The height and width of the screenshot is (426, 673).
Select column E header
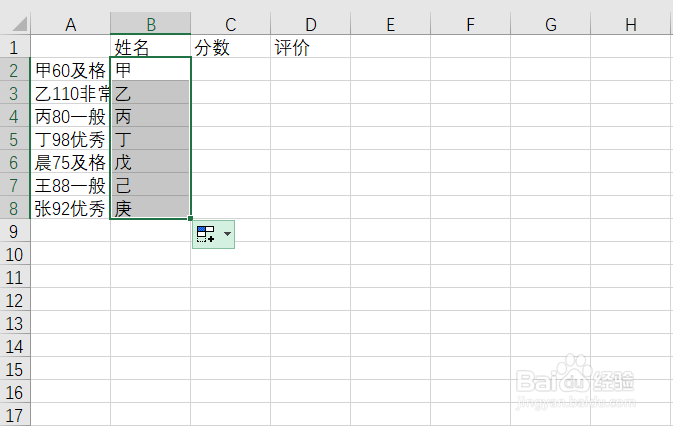(391, 24)
